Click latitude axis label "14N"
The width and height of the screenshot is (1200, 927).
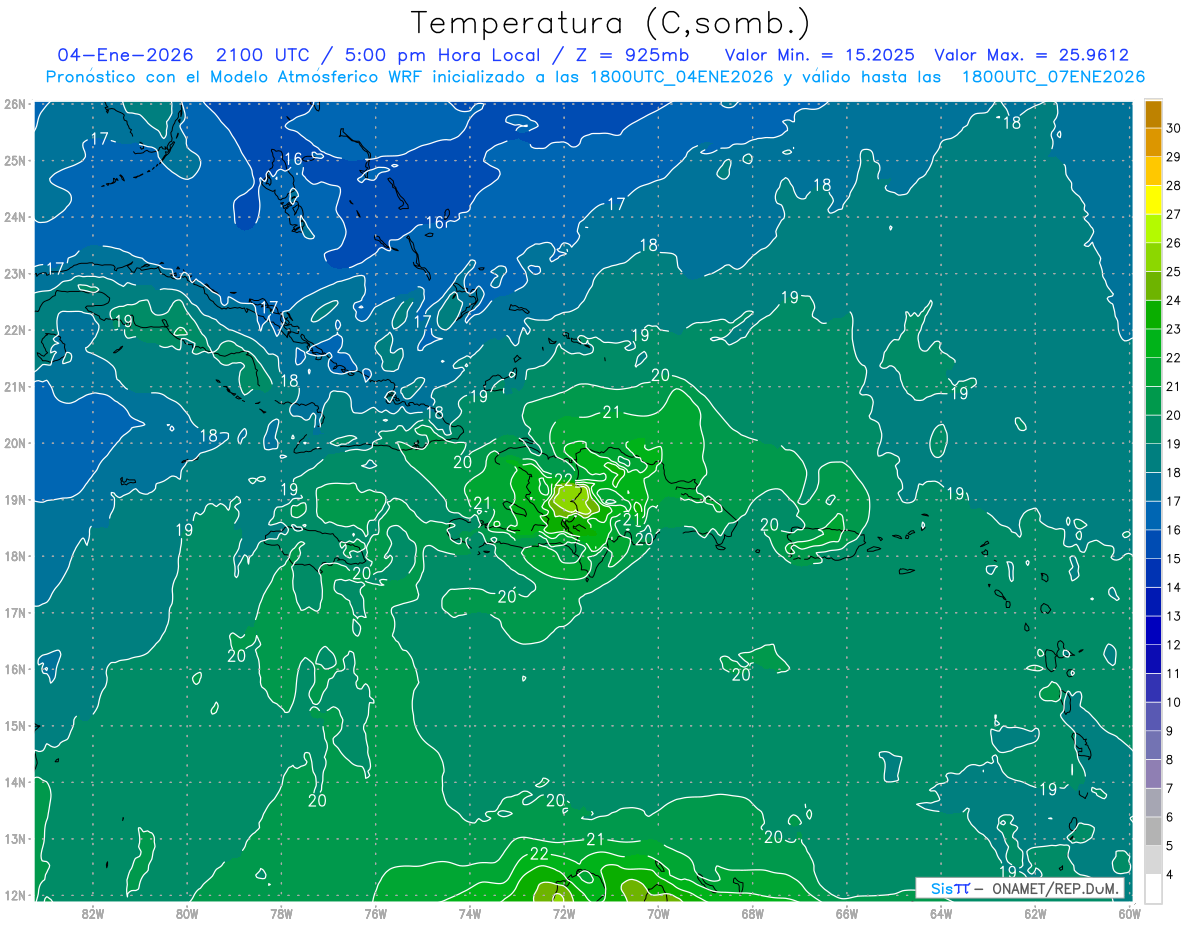click(14, 782)
